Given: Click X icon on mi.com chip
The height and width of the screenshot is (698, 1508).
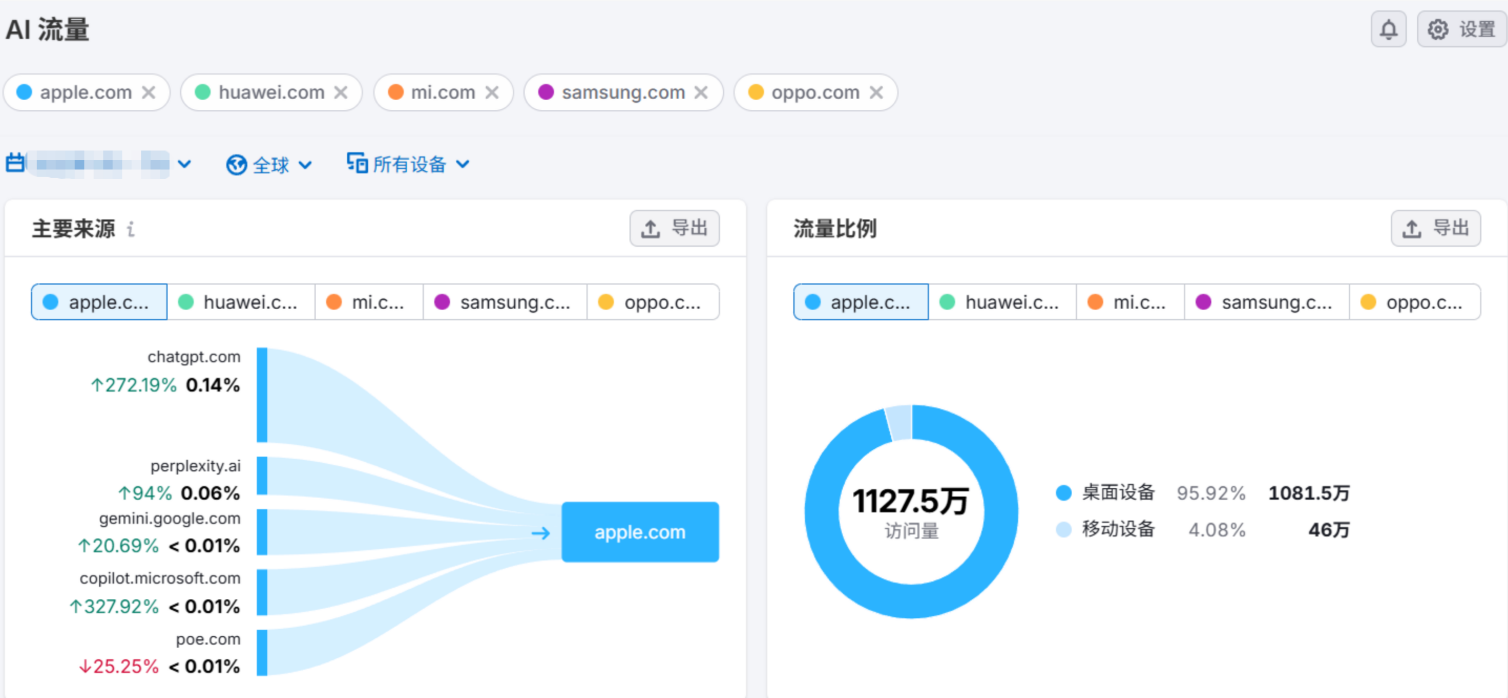Looking at the screenshot, I should tap(492, 92).
